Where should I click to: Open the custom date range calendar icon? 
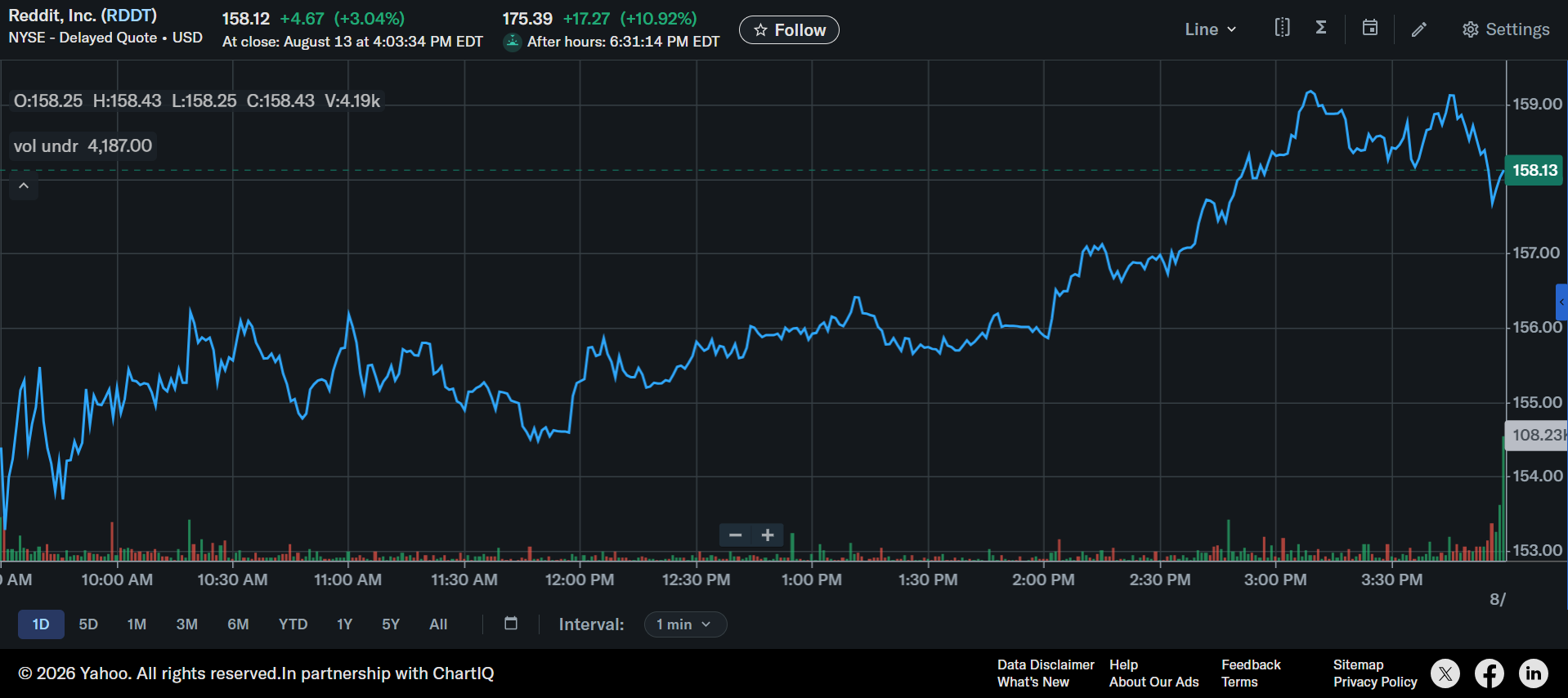pyautogui.click(x=511, y=624)
